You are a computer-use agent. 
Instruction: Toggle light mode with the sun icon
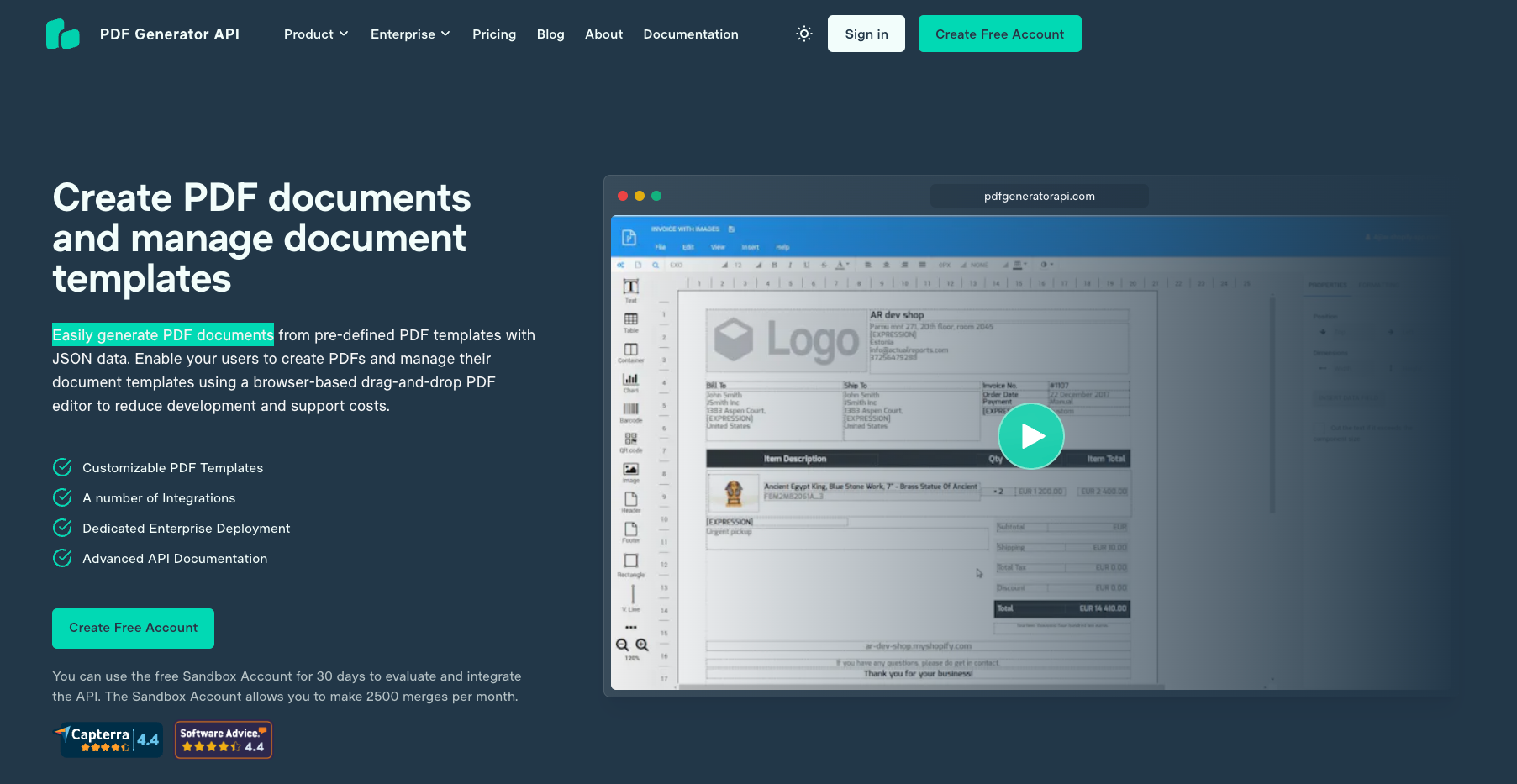point(803,34)
